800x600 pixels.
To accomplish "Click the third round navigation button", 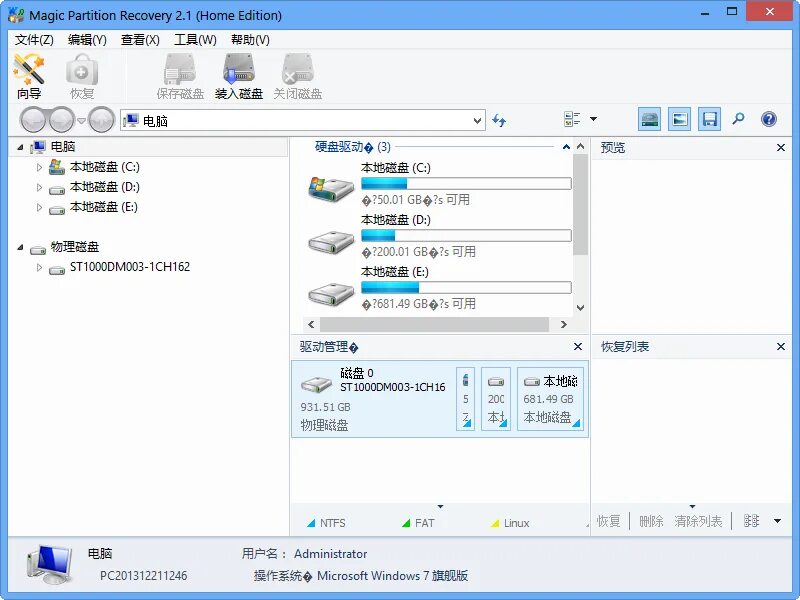I will tap(102, 120).
